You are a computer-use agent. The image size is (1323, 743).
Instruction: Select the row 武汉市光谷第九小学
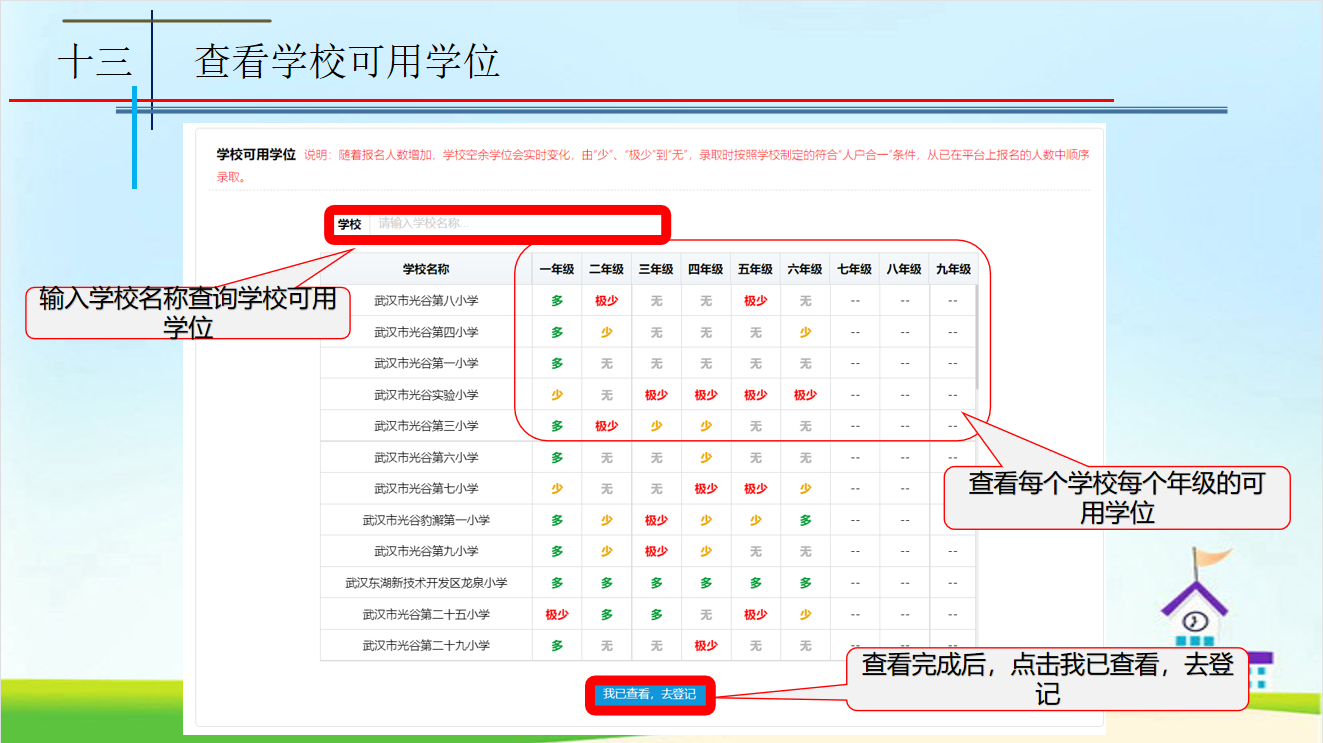pos(648,551)
